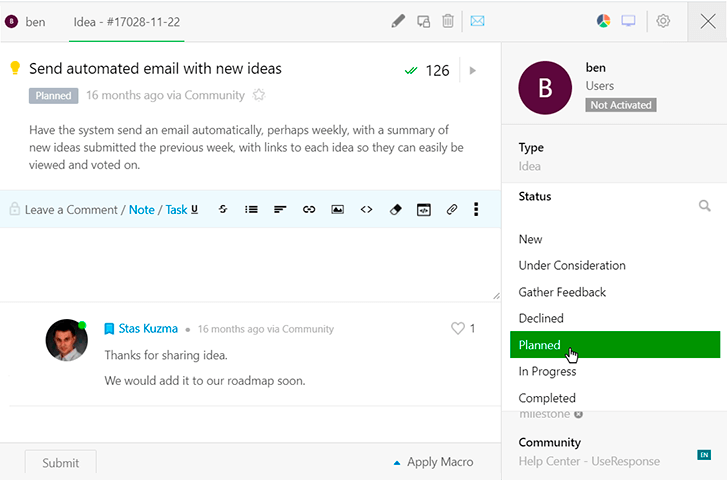Open the ben user tab

tap(26, 22)
